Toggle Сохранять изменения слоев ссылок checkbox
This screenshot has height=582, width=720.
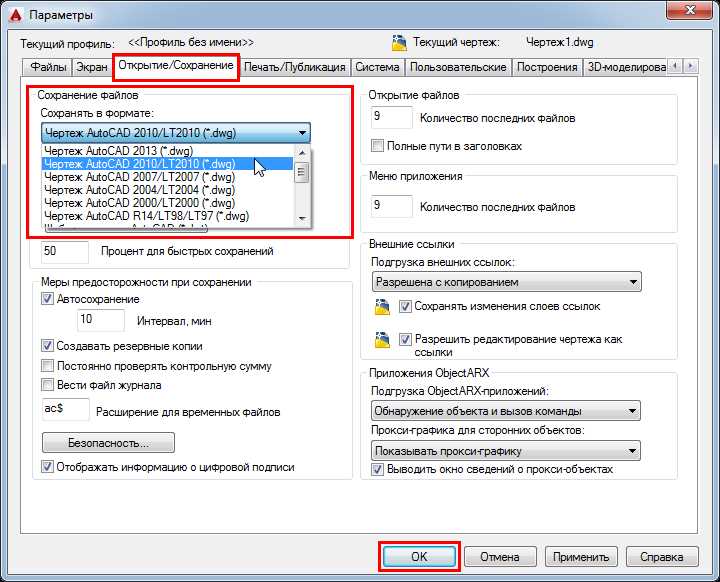point(405,306)
